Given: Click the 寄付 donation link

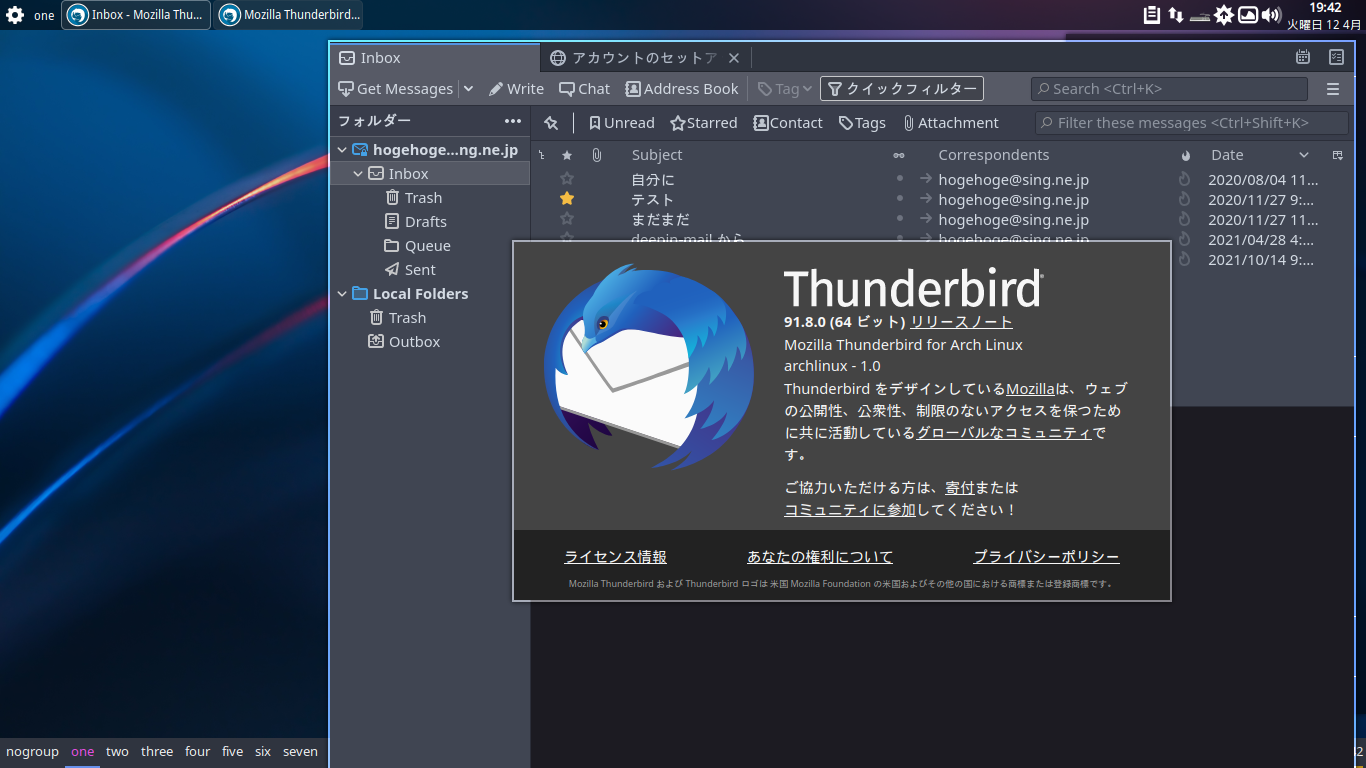Looking at the screenshot, I should click(x=960, y=488).
